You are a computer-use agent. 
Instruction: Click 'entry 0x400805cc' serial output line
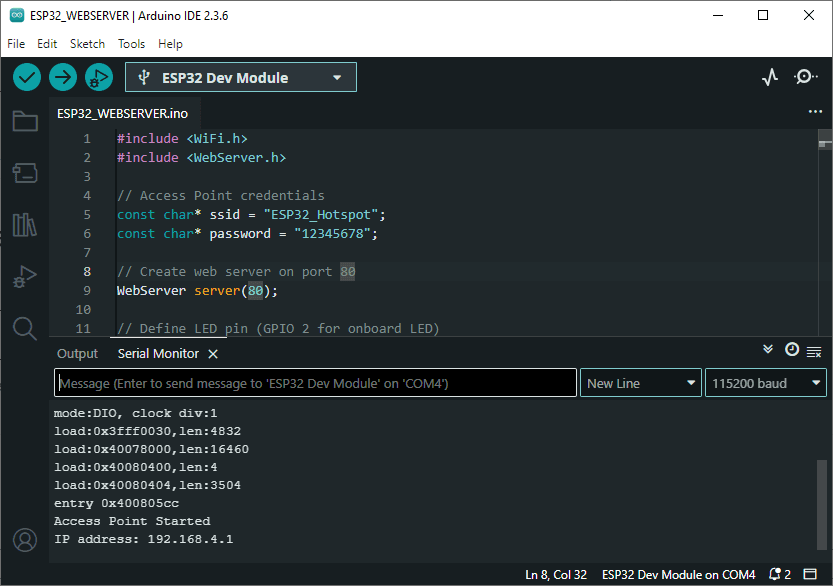(x=116, y=503)
